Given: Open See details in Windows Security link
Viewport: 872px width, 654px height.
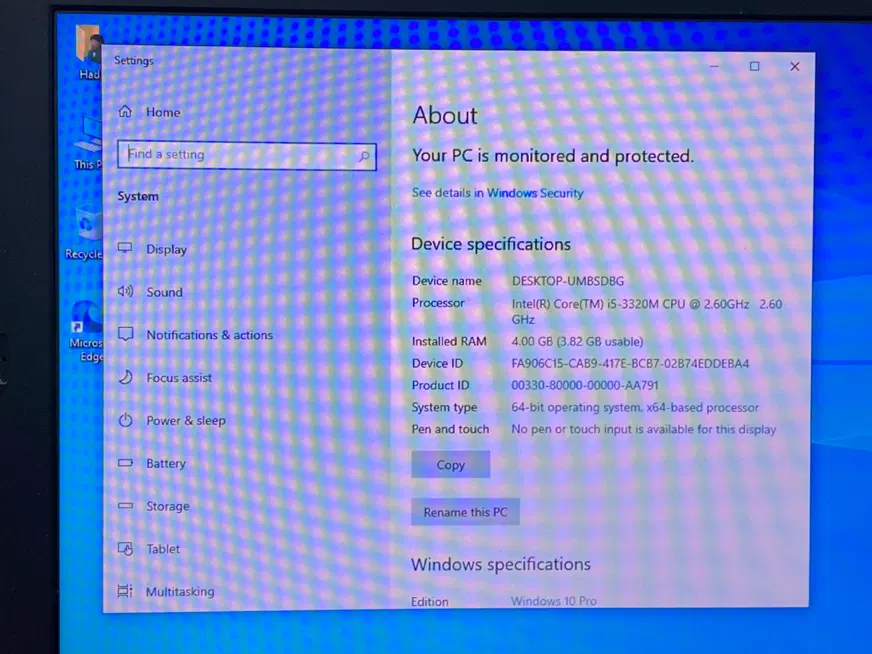Looking at the screenshot, I should 497,193.
